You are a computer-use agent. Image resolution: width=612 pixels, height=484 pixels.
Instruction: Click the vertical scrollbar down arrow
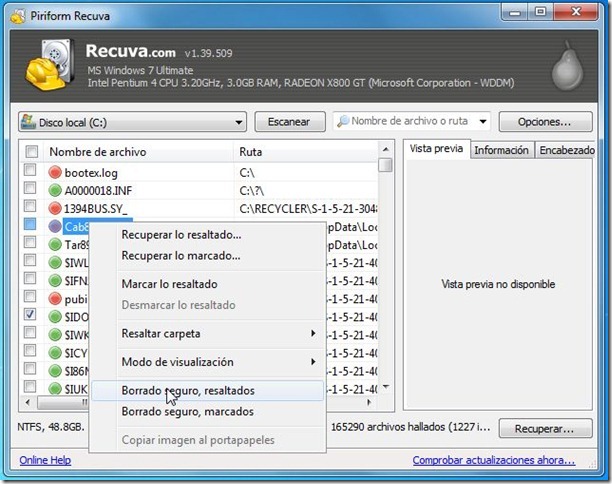point(386,387)
